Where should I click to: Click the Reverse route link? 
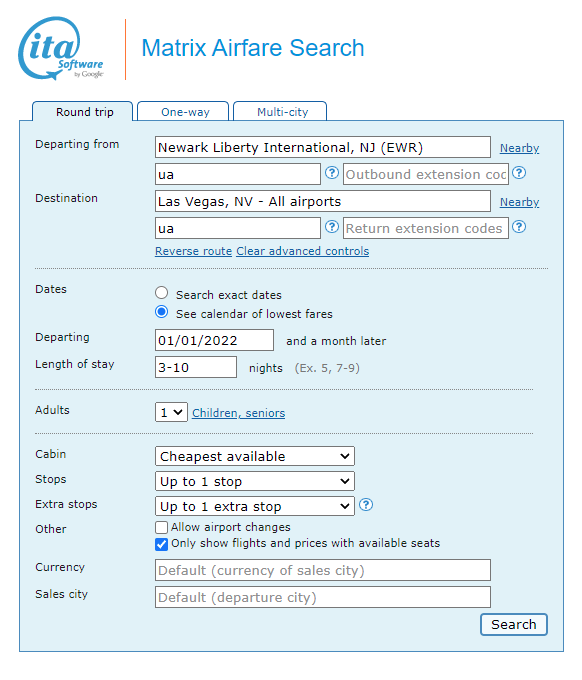[193, 251]
